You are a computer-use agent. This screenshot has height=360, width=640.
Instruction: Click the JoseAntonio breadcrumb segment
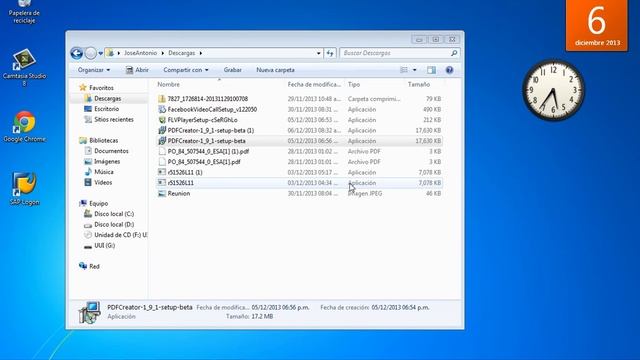click(x=140, y=53)
